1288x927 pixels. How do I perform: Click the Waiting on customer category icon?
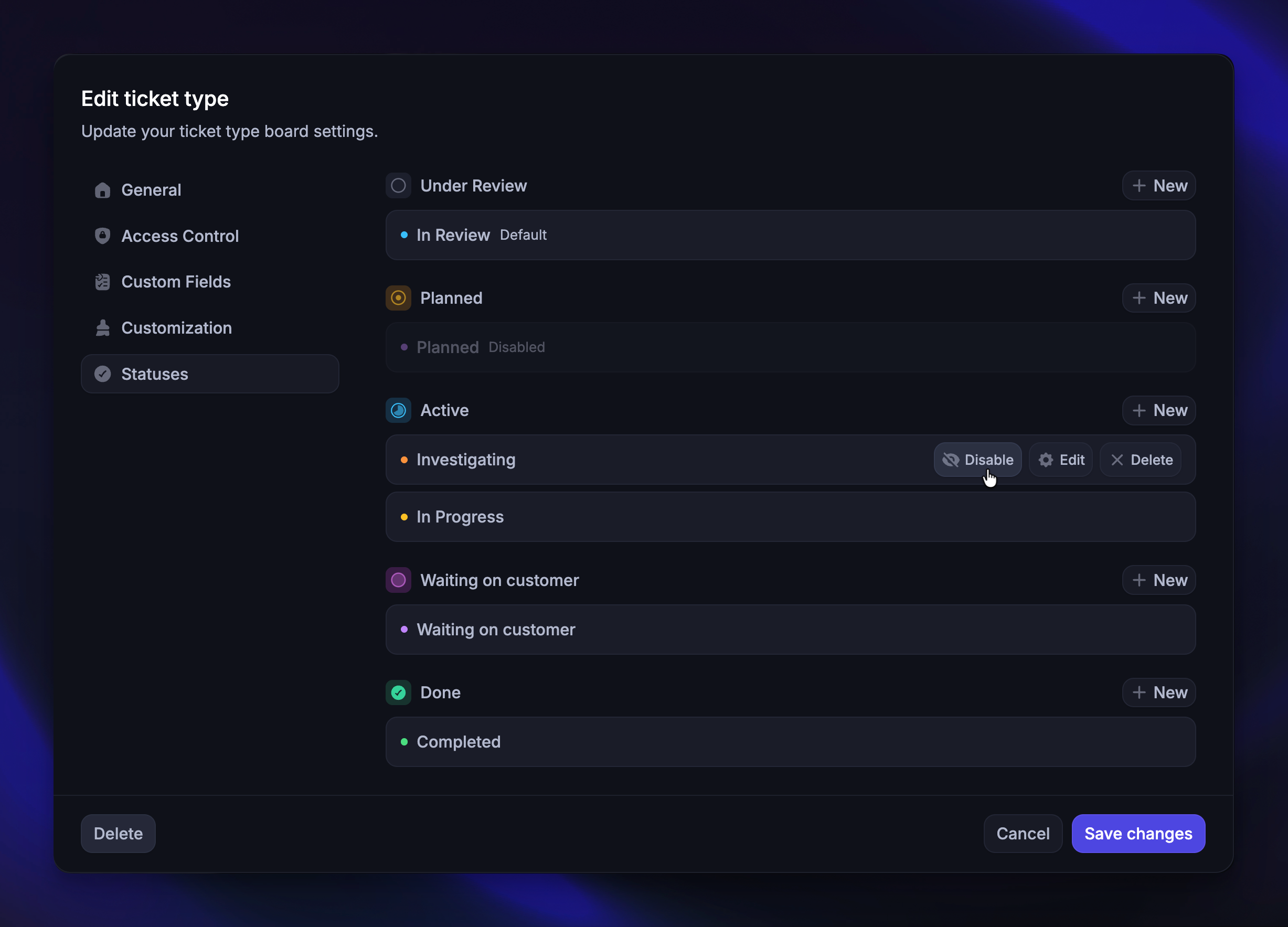tap(398, 580)
